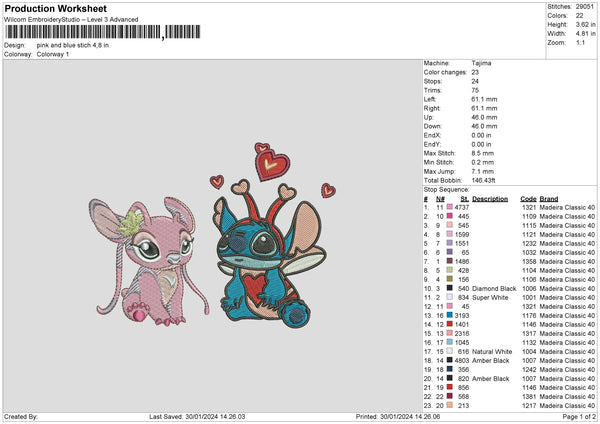Click the 'Stop Sequence:' heading
The width and height of the screenshot is (600, 424).
coord(447,190)
